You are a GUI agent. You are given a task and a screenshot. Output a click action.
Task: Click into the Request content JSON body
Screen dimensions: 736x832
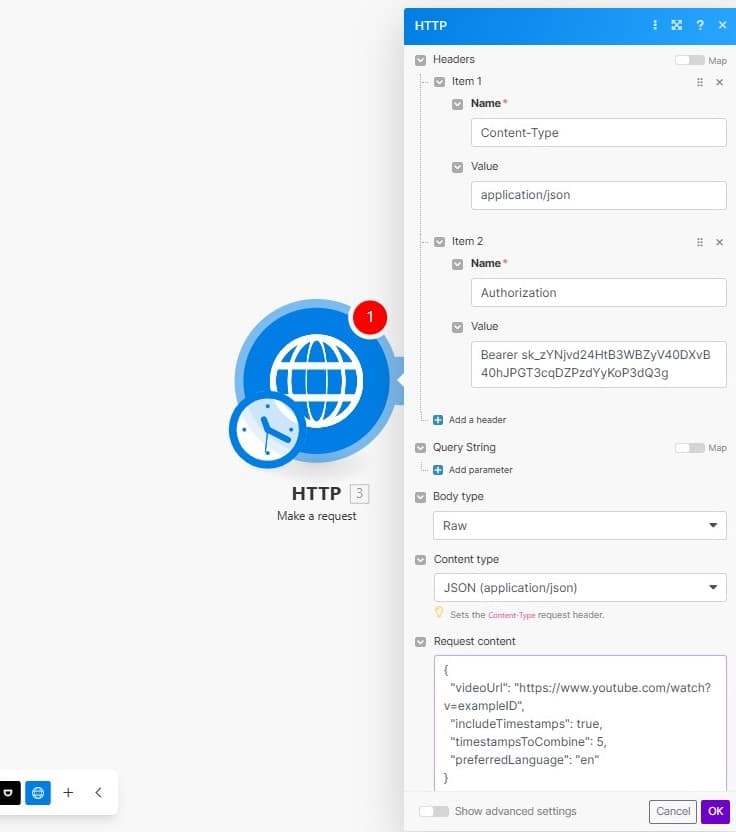[x=579, y=724]
